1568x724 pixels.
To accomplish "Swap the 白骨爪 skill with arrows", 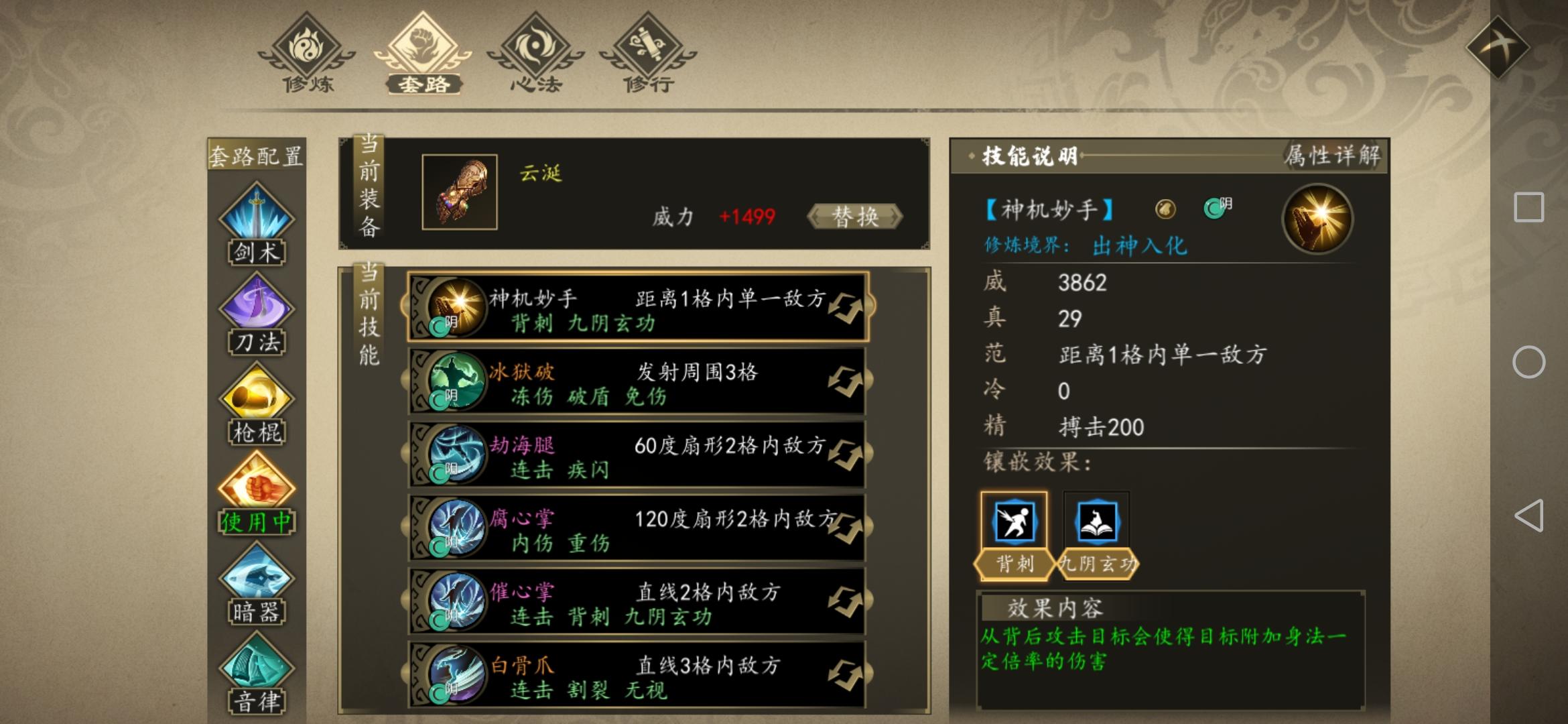I will coord(846,674).
